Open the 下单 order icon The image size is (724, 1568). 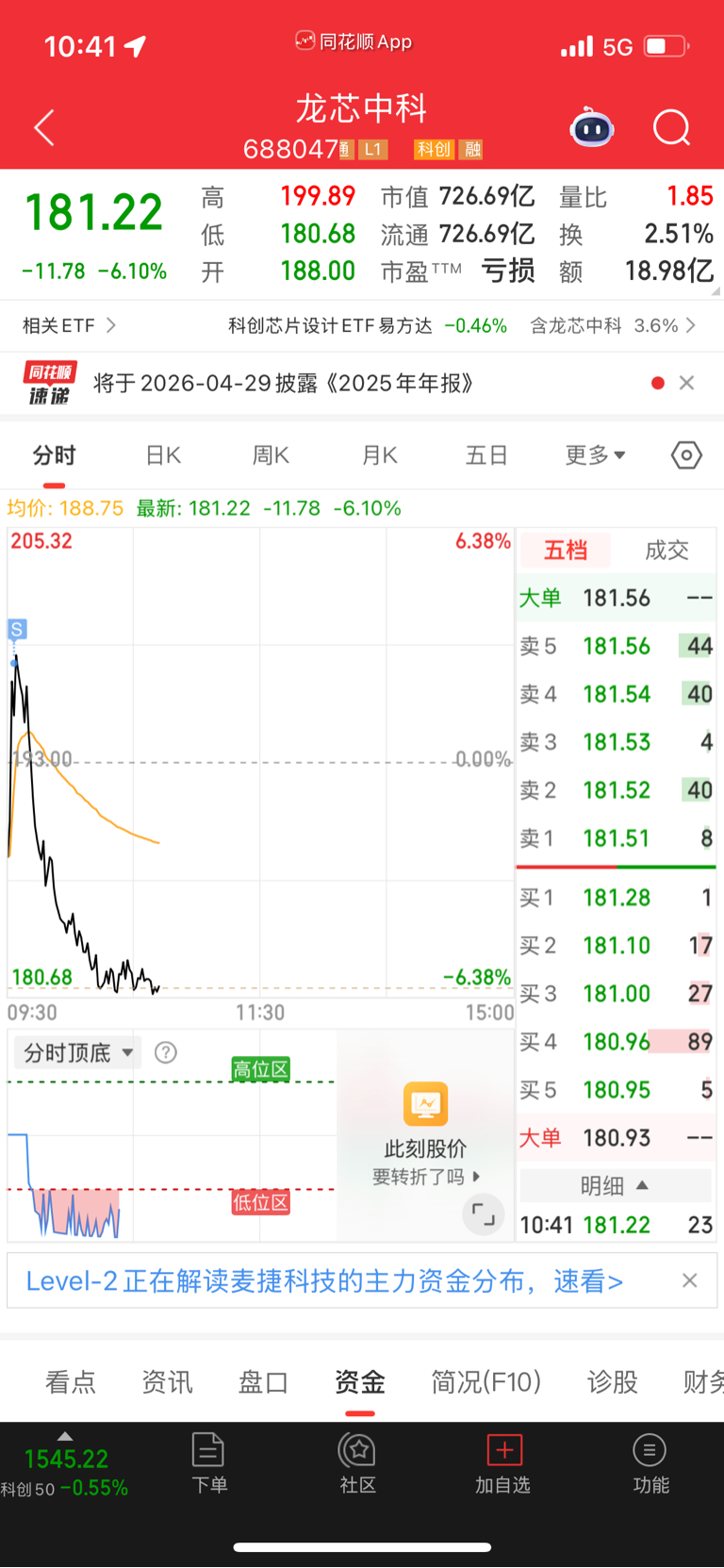point(208,1463)
